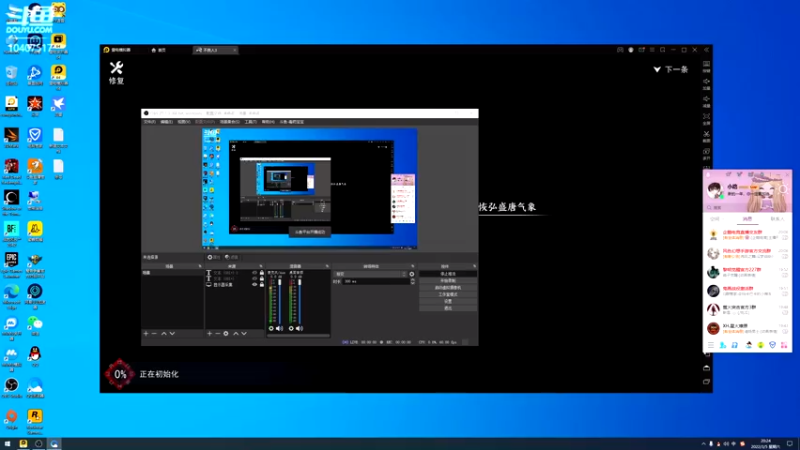Switch to QQ 消息 messages tab
The height and width of the screenshot is (450, 800).
point(747,219)
